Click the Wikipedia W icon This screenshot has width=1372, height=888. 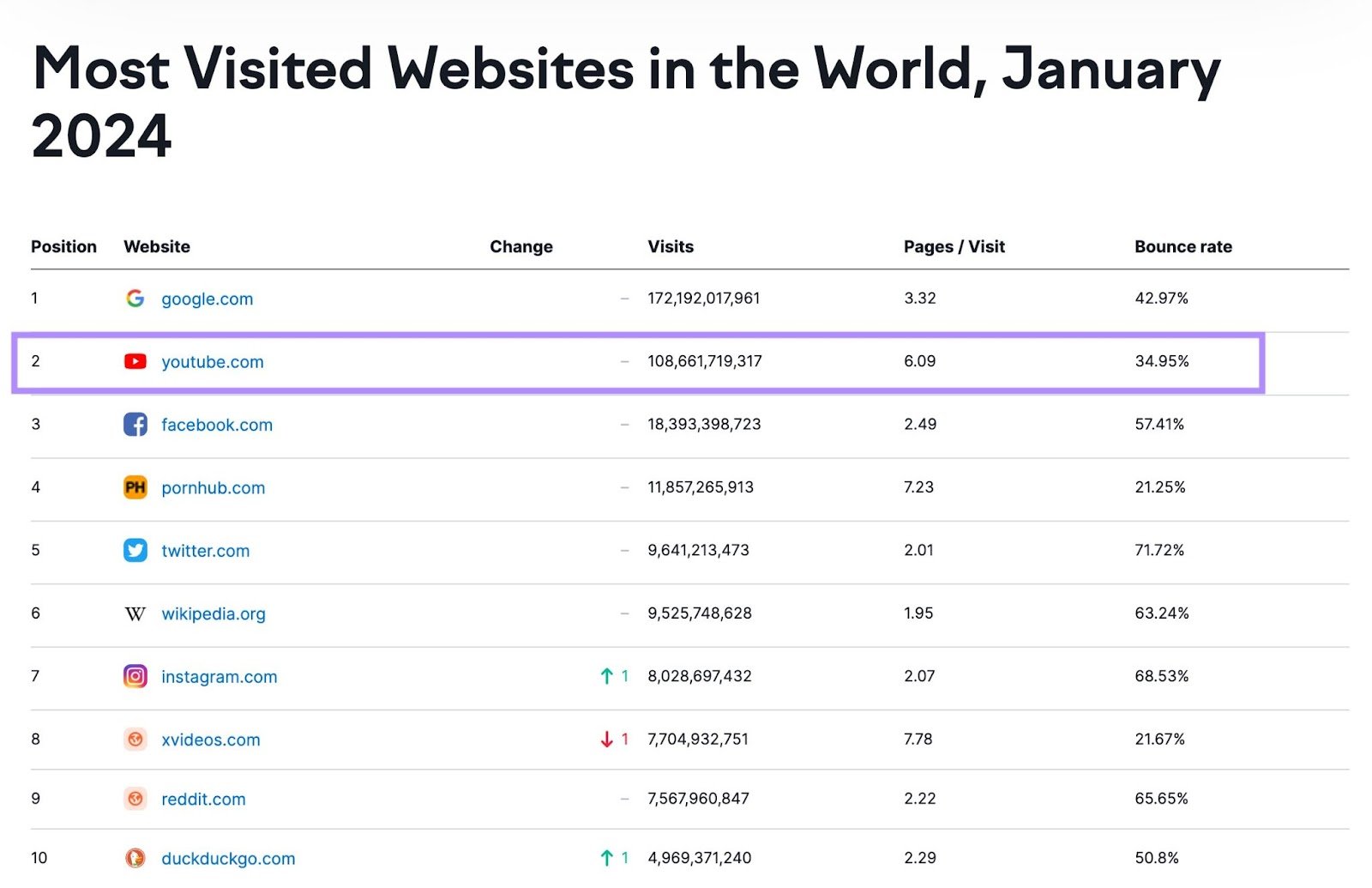135,613
